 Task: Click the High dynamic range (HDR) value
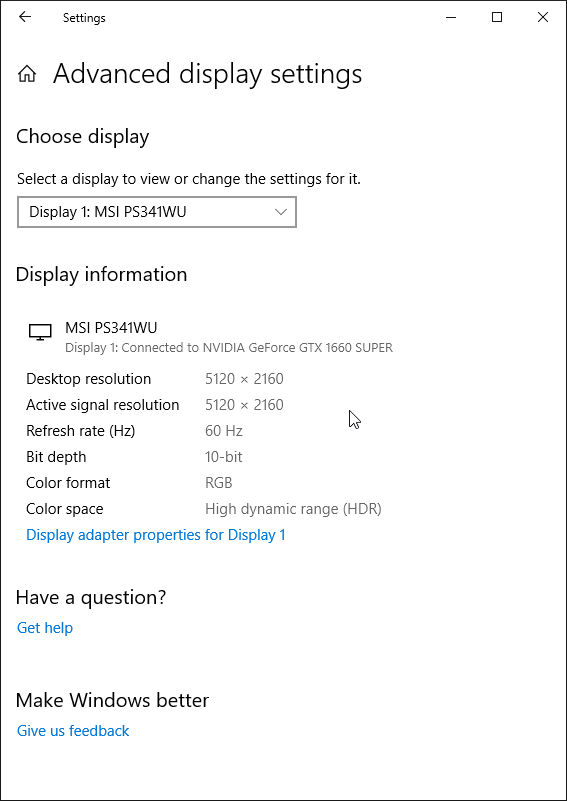coord(293,509)
